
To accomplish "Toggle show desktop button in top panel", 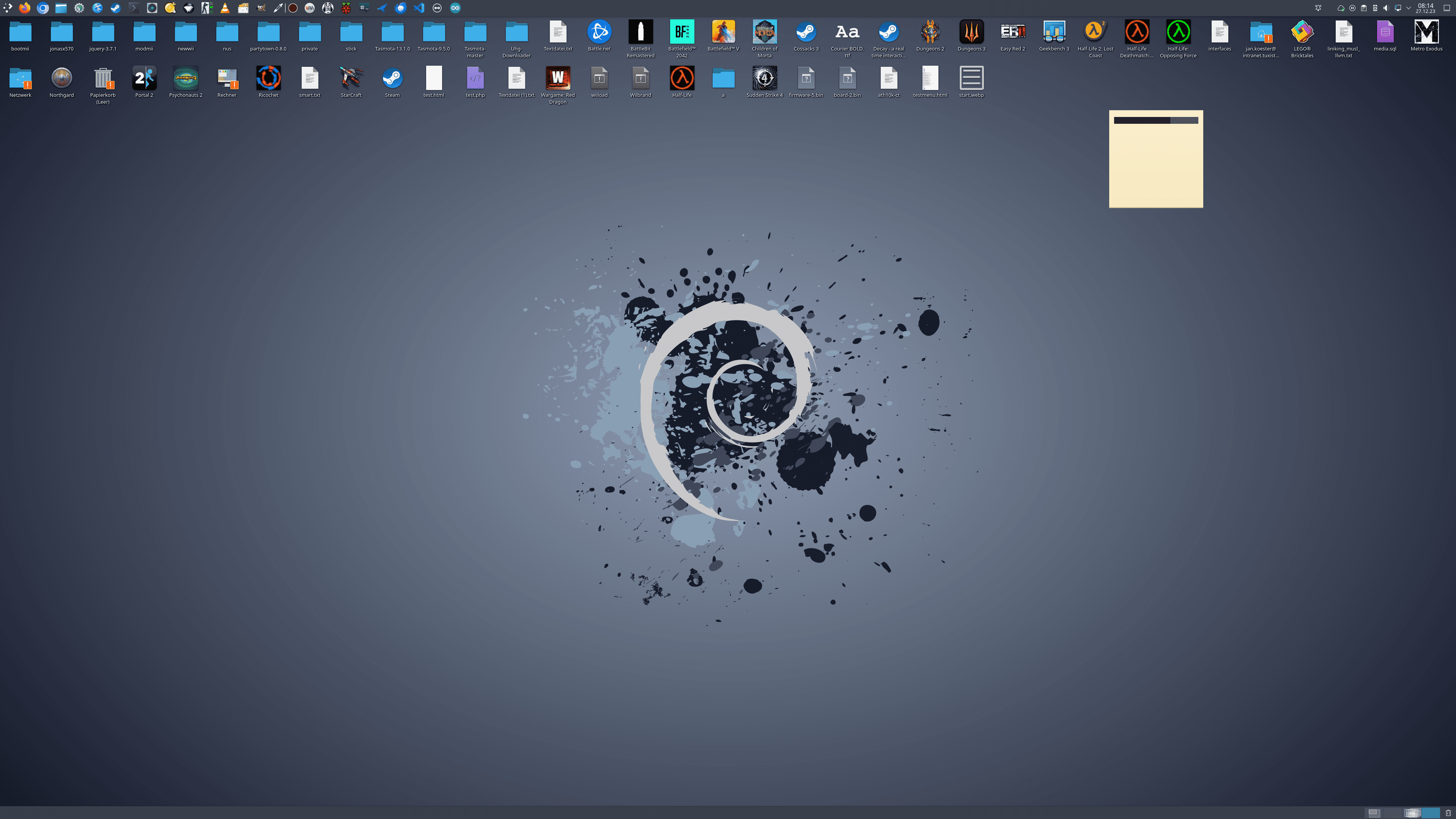I will click(1447, 8).
